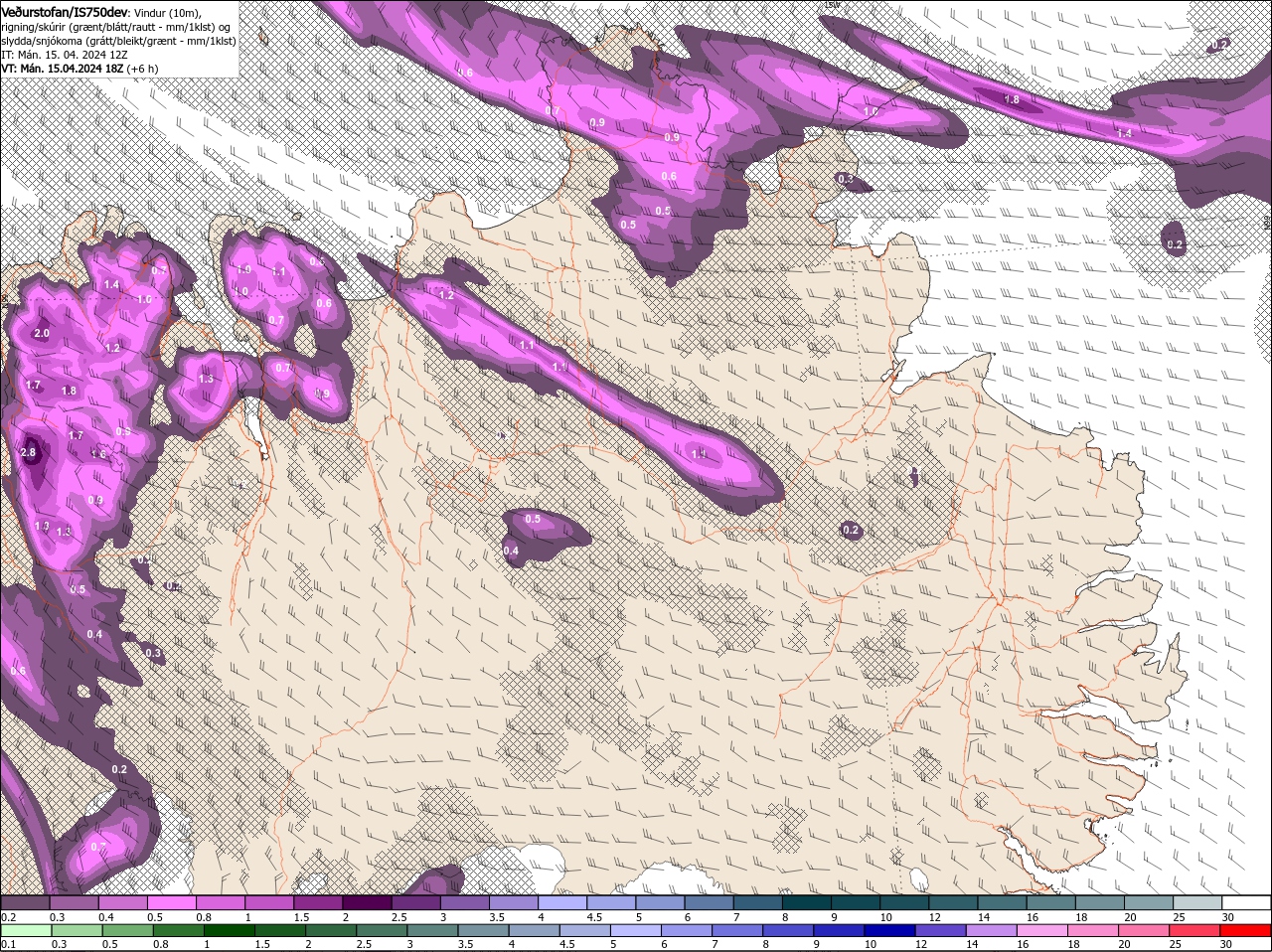Pick the 0.5–0.8 medium green rain swatch
Screen dimensions: 1272x952
[x=128, y=931]
